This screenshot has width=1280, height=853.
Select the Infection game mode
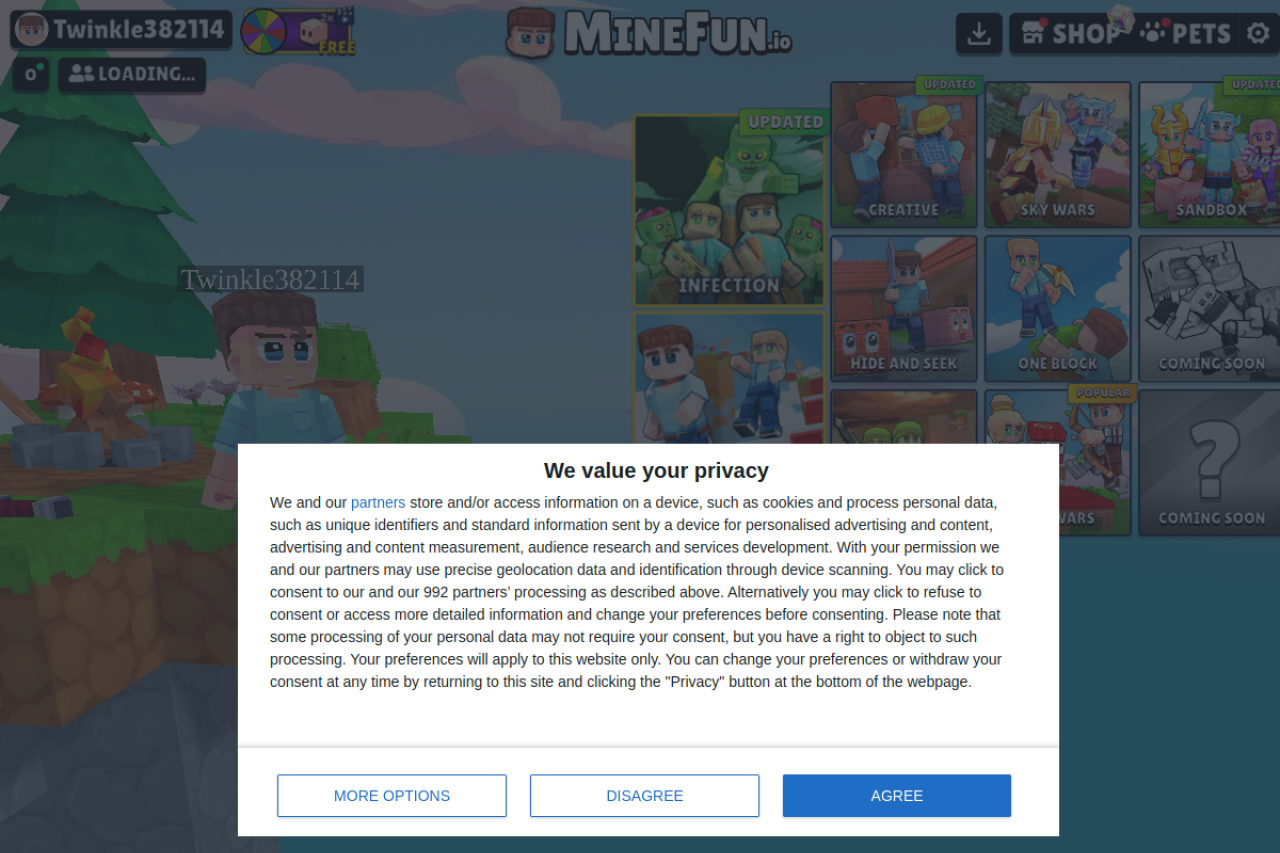pos(729,210)
